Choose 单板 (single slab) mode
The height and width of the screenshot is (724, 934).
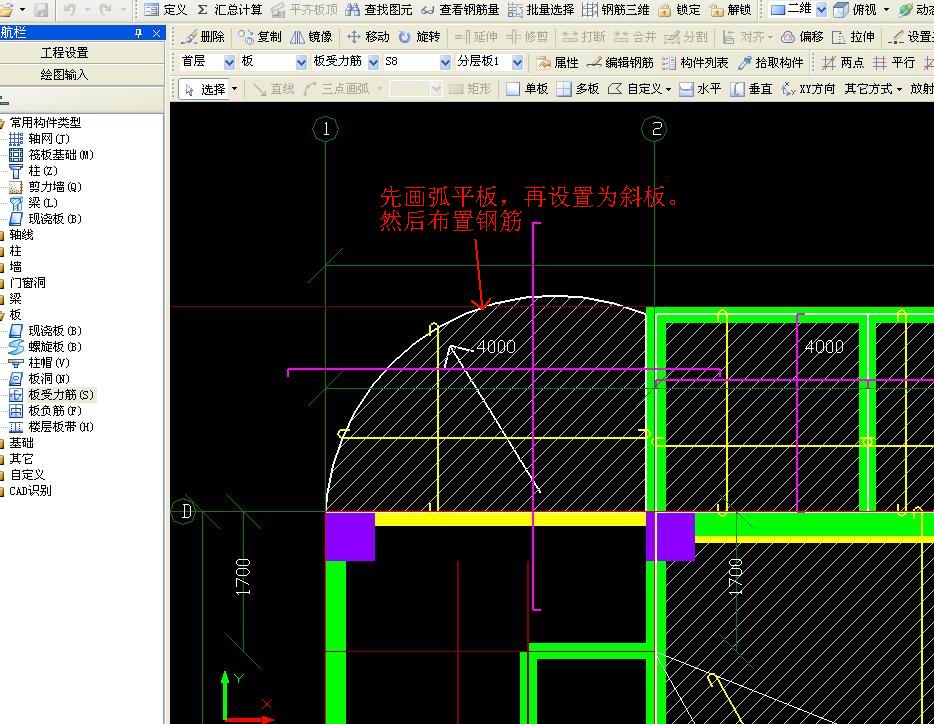click(x=527, y=89)
